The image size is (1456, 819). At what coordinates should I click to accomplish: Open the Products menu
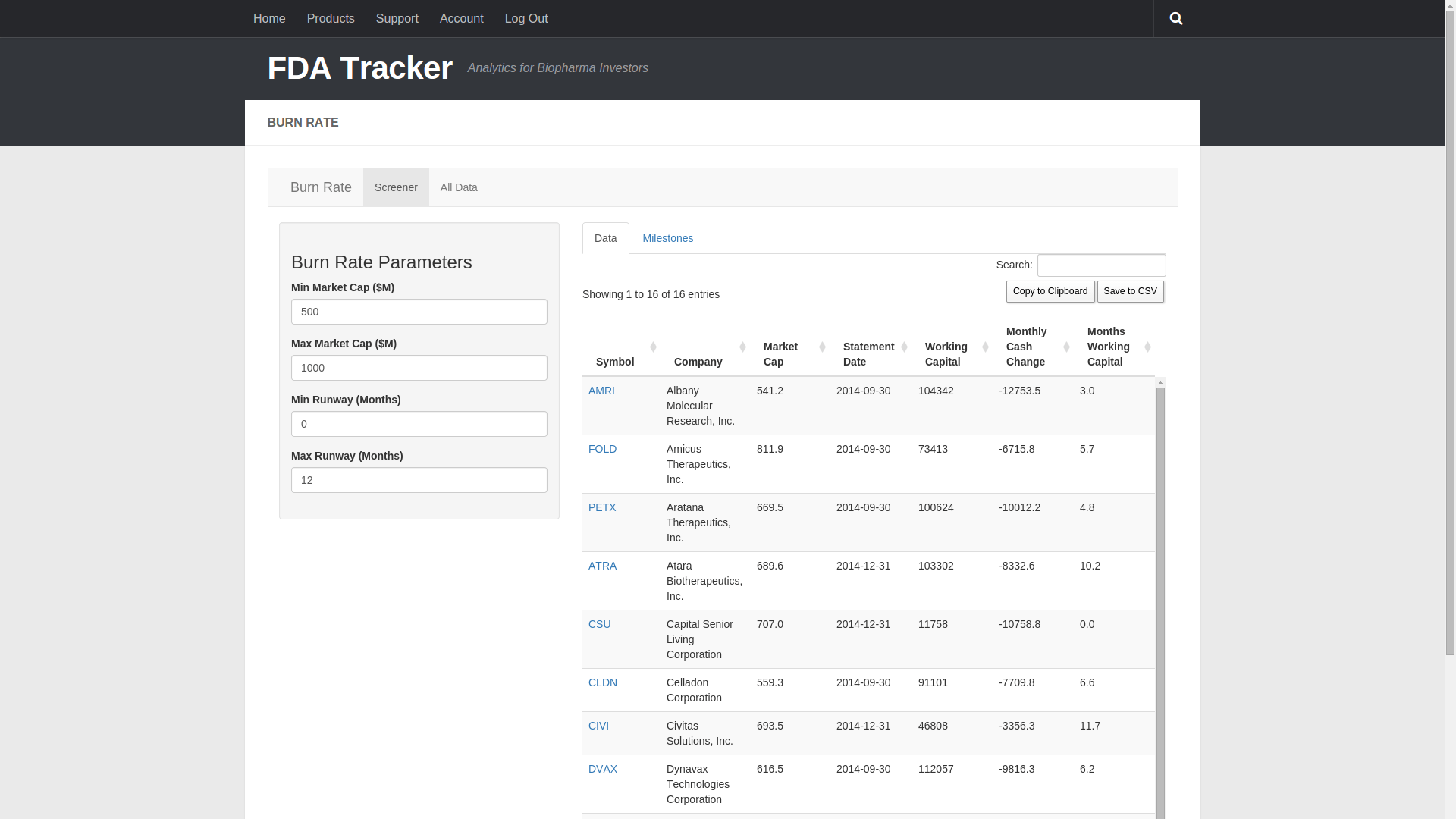(x=331, y=18)
